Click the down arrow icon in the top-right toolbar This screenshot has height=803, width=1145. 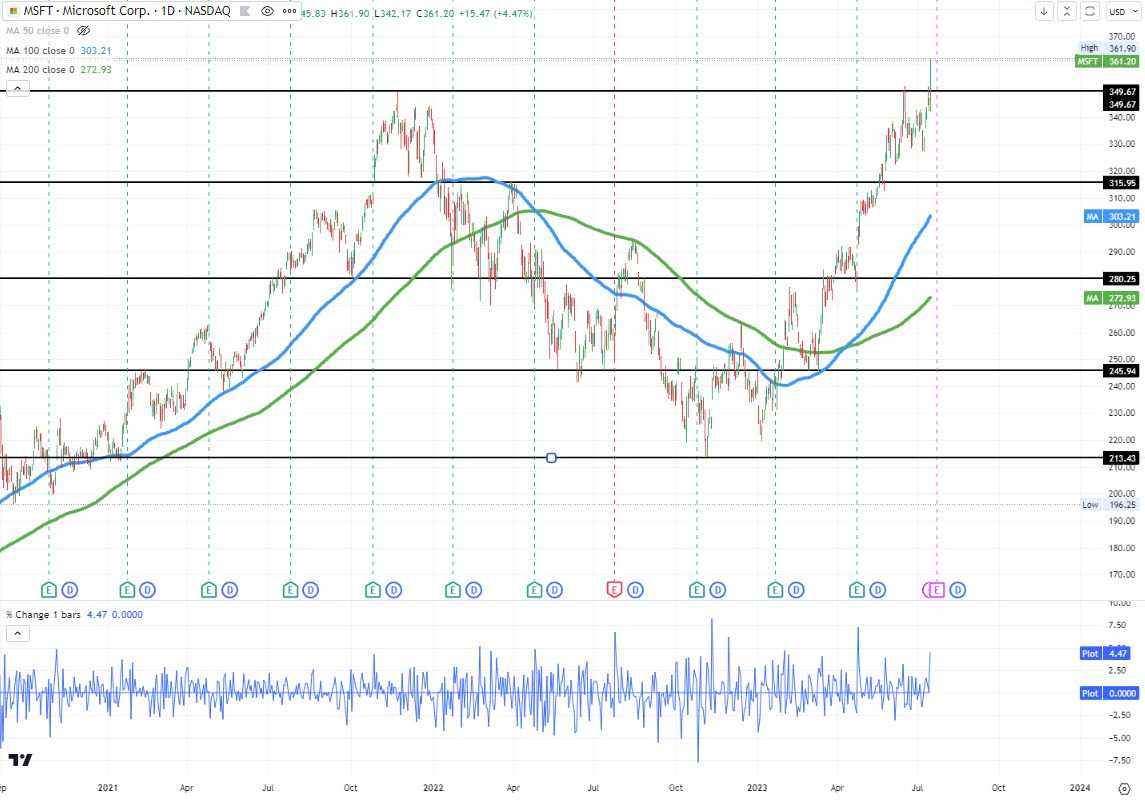coord(1044,11)
